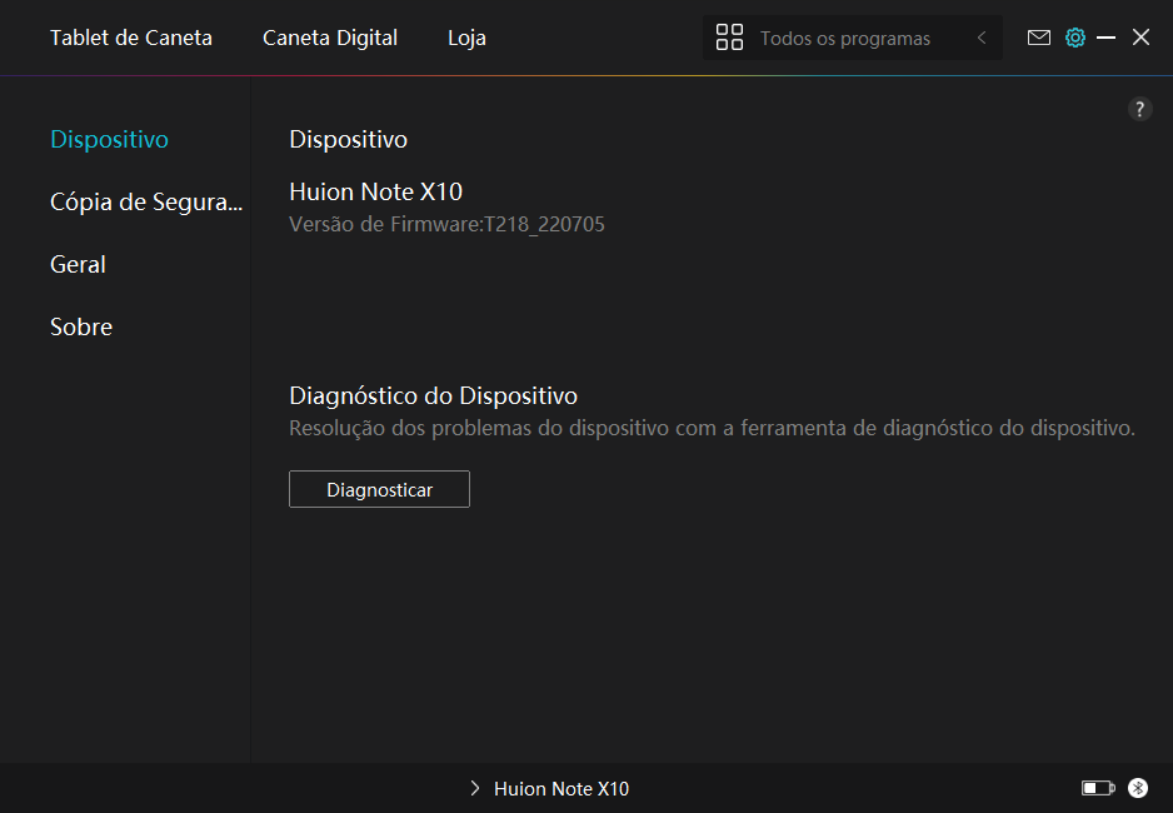Minimize the Huion driver window
This screenshot has height=813, width=1173.
[x=1106, y=38]
